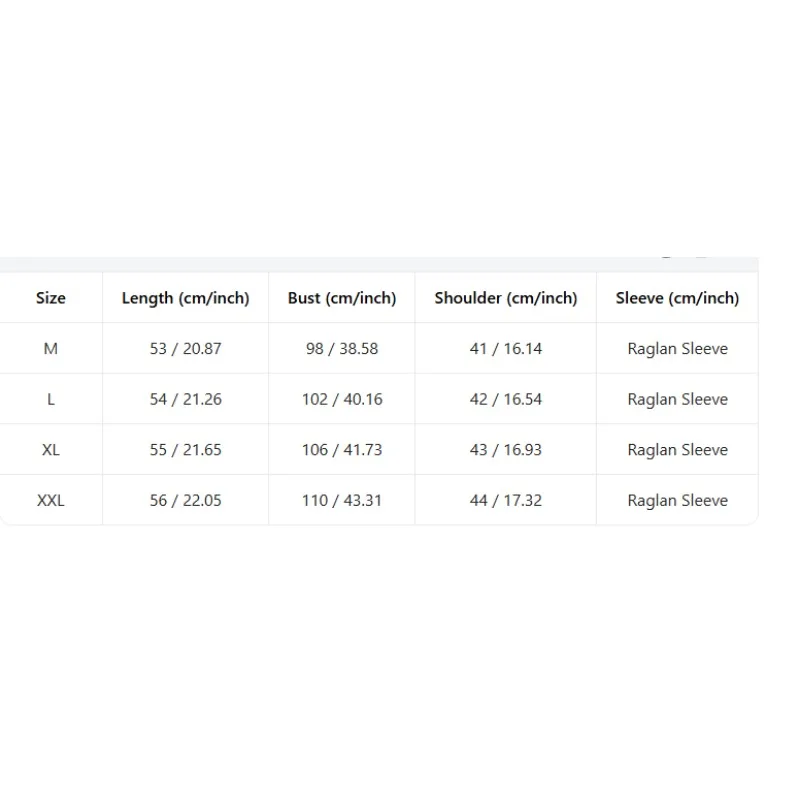The image size is (800, 800).
Task: Click the Sleeve (cm/inch) header
Action: click(677, 298)
